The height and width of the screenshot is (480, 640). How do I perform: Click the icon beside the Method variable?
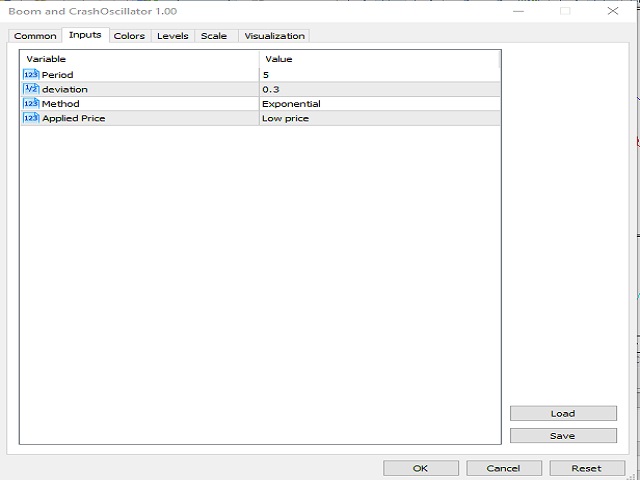click(30, 103)
